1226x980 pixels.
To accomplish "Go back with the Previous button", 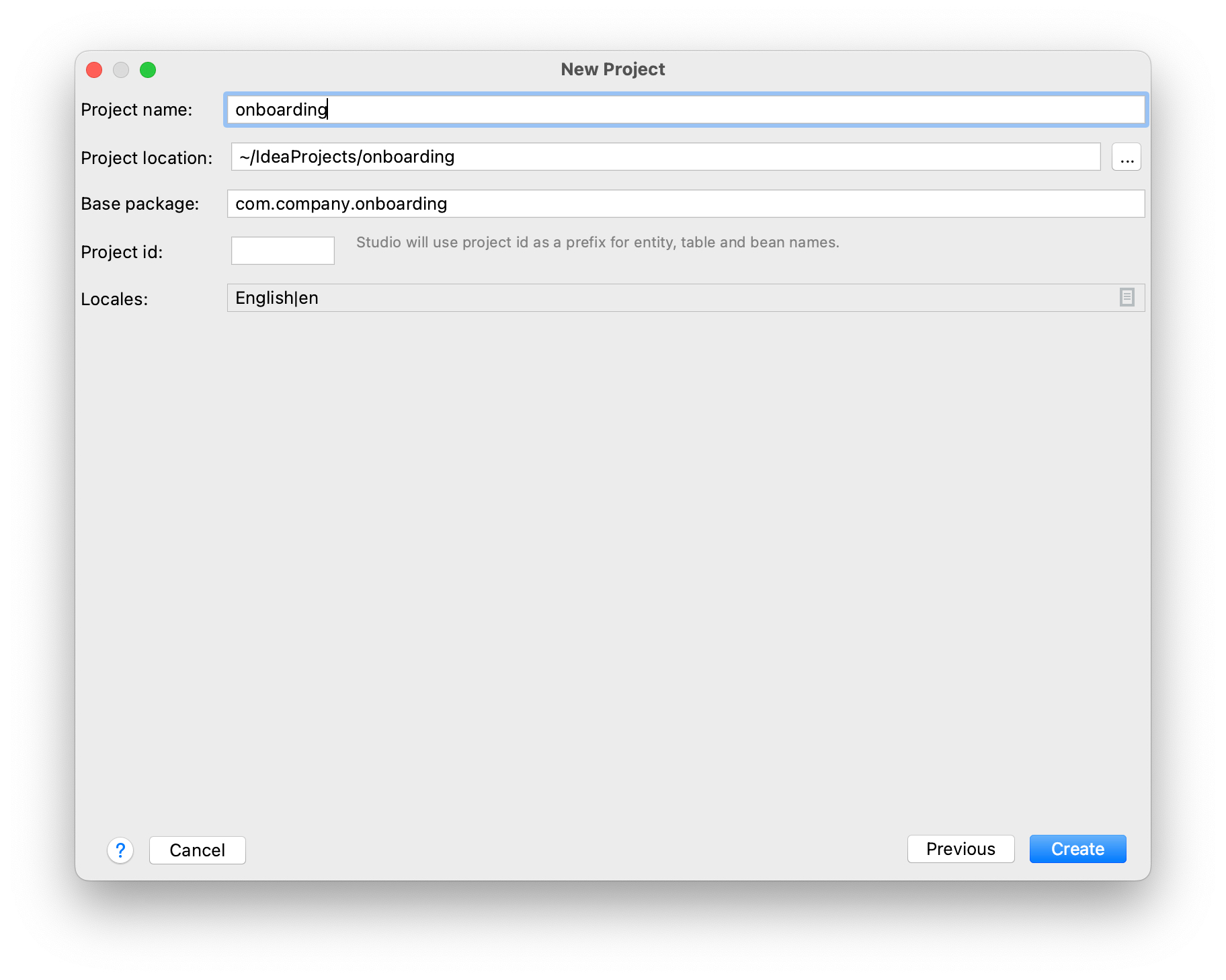I will tap(961, 849).
